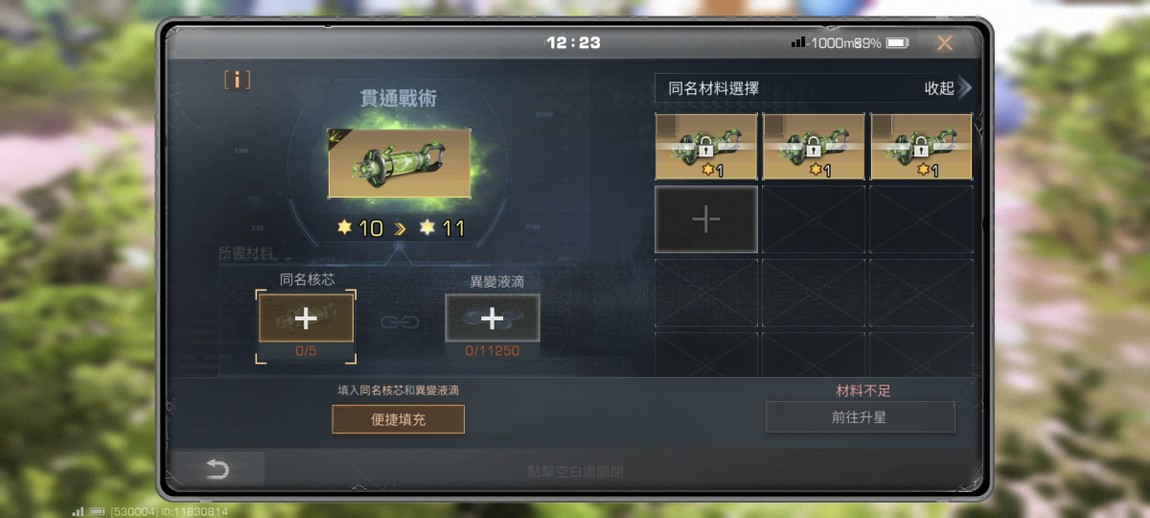
Task: Select the second locked core thumbnail
Action: click(813, 146)
